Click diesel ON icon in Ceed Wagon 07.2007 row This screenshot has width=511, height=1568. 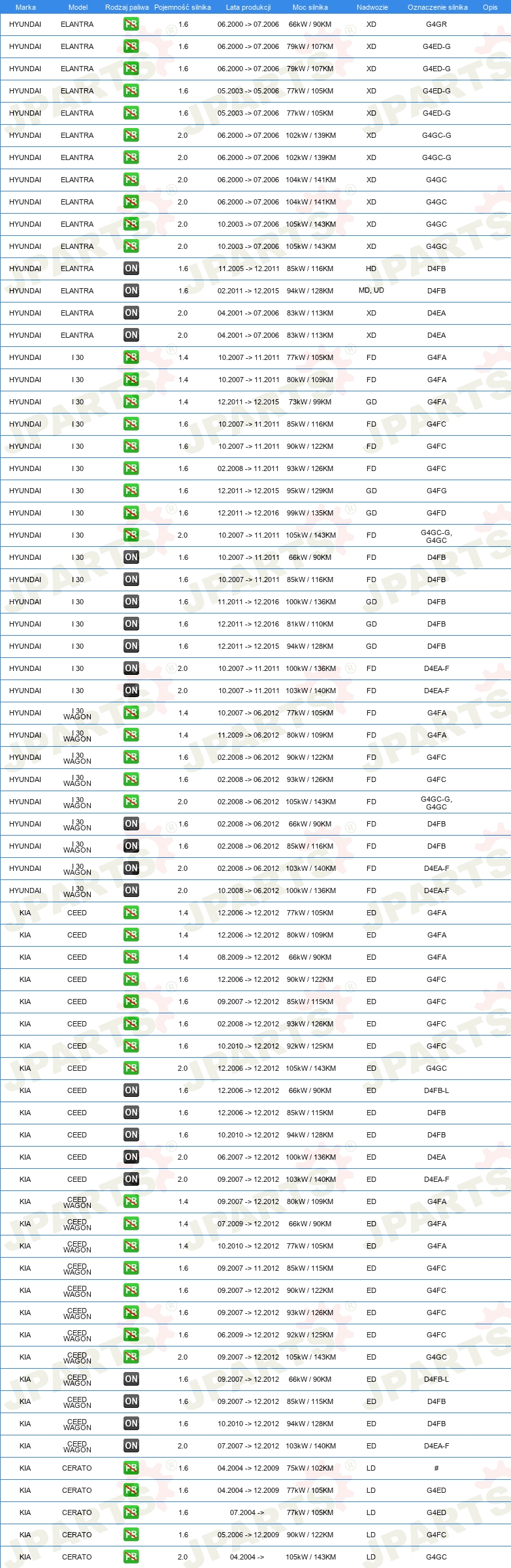[131, 1446]
